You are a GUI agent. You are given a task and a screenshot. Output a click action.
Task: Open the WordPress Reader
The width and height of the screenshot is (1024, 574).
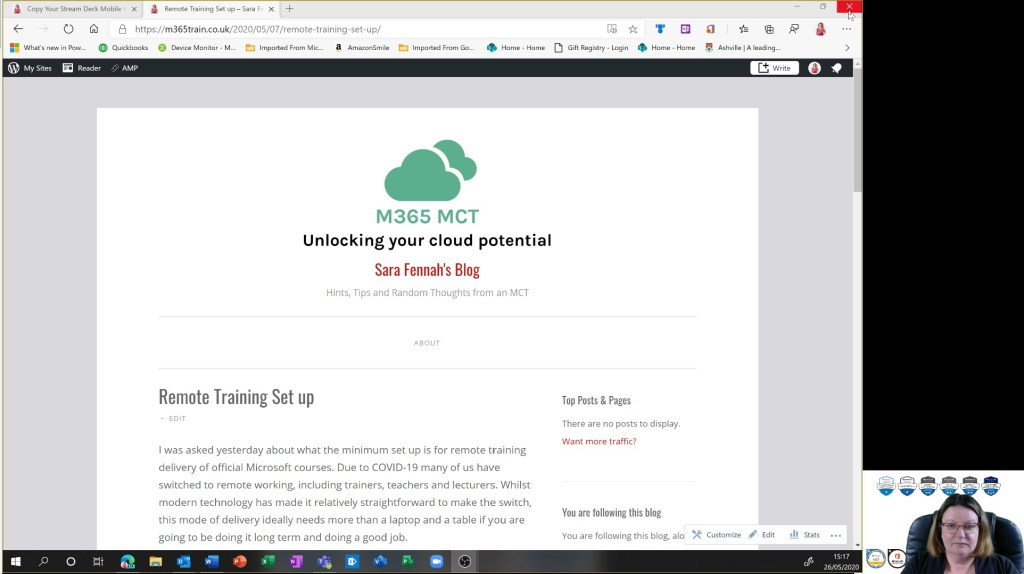(x=82, y=68)
